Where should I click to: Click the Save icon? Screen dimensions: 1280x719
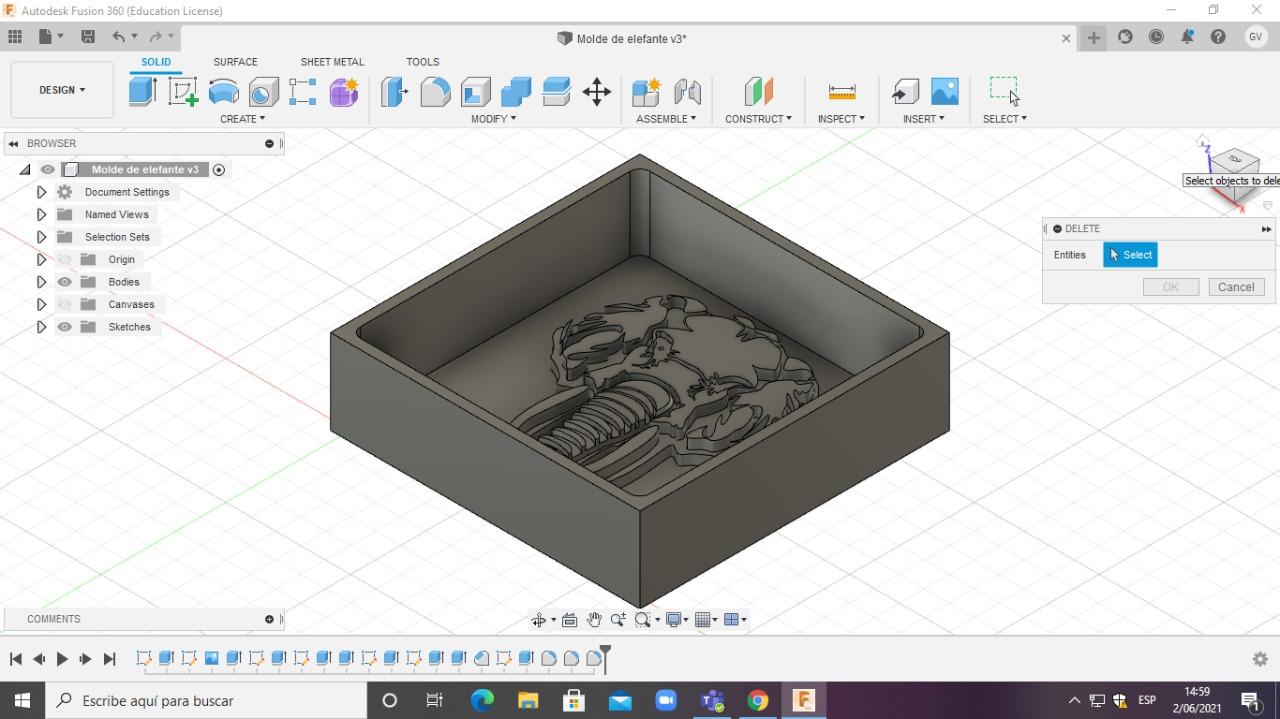[88, 37]
